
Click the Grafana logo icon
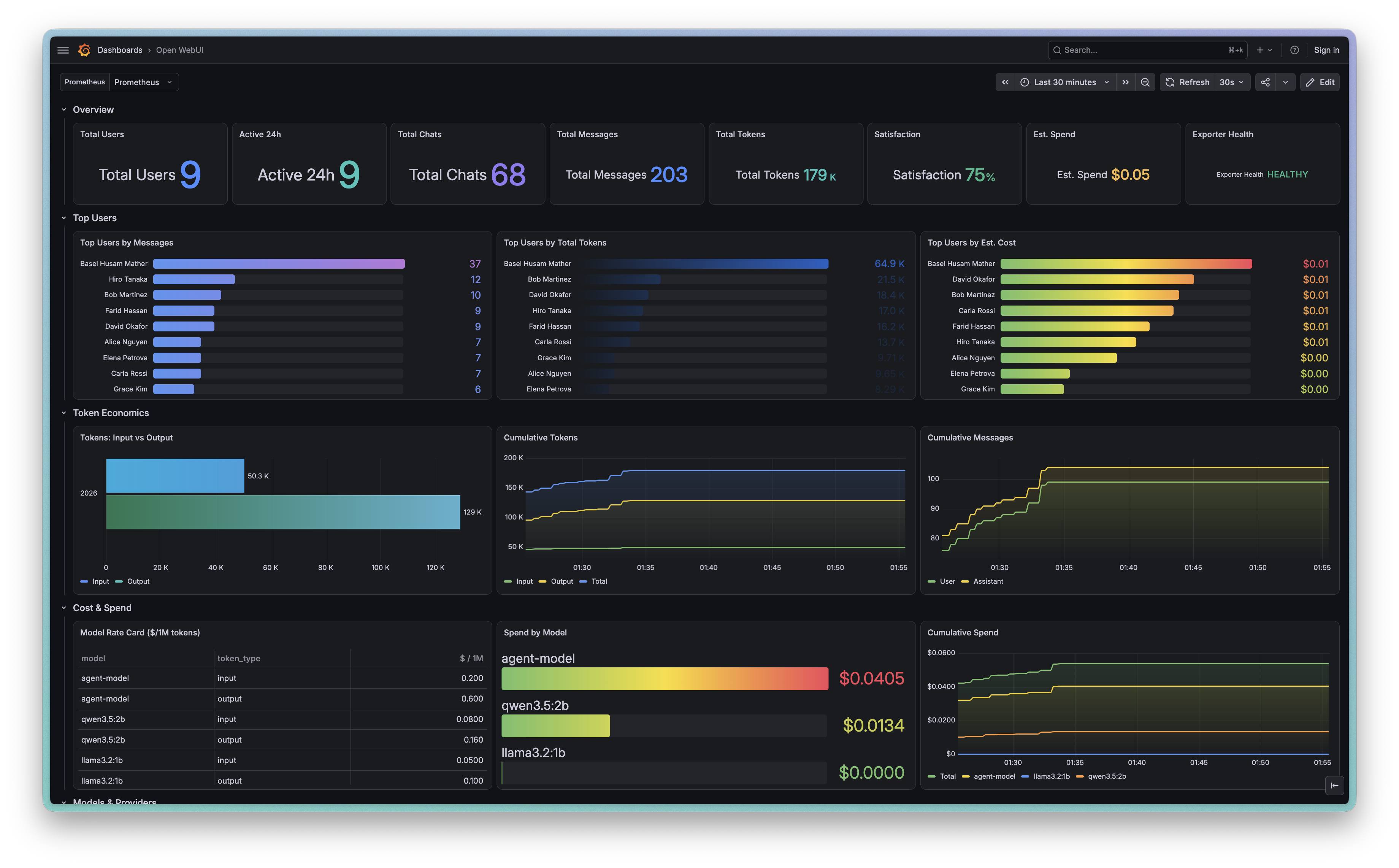coord(84,50)
